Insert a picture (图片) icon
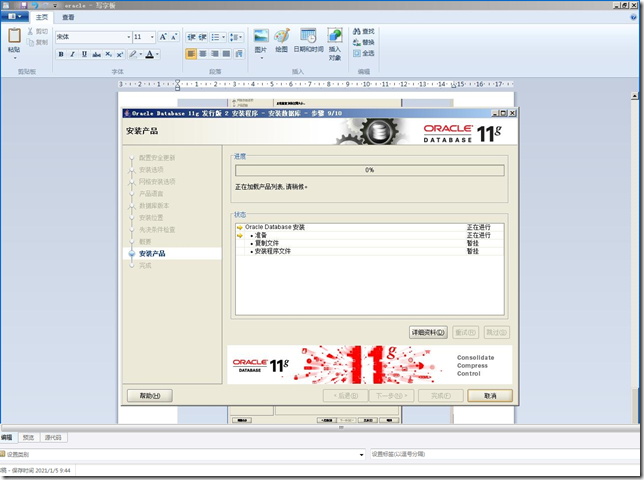644x480 pixels. pos(261,36)
